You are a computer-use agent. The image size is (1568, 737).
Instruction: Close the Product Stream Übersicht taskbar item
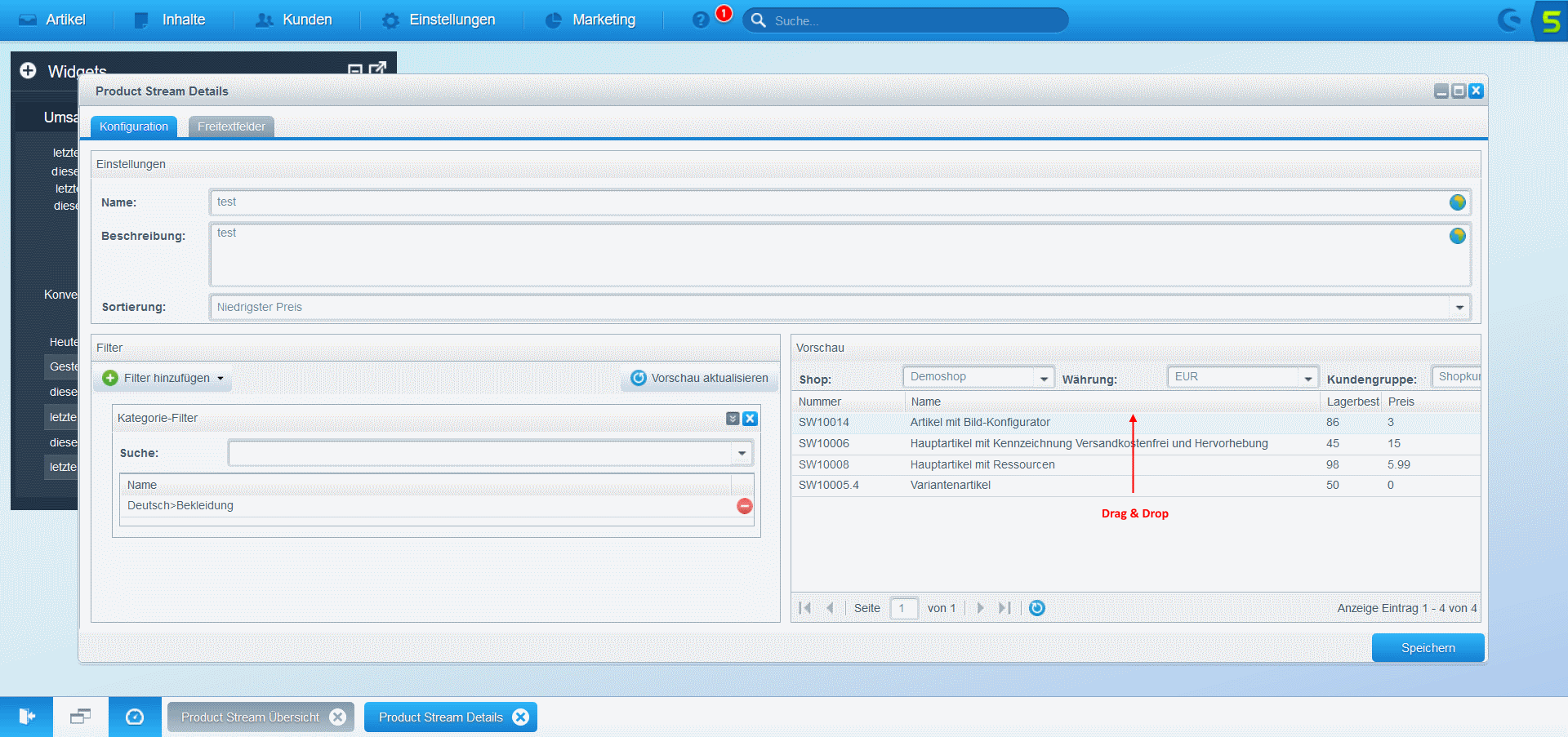point(337,717)
